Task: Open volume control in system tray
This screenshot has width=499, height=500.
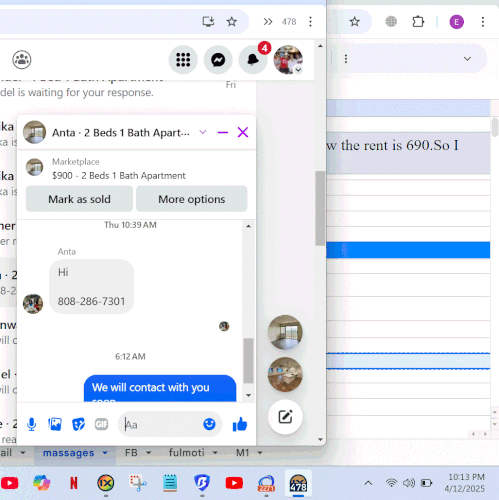Action: pos(408,483)
